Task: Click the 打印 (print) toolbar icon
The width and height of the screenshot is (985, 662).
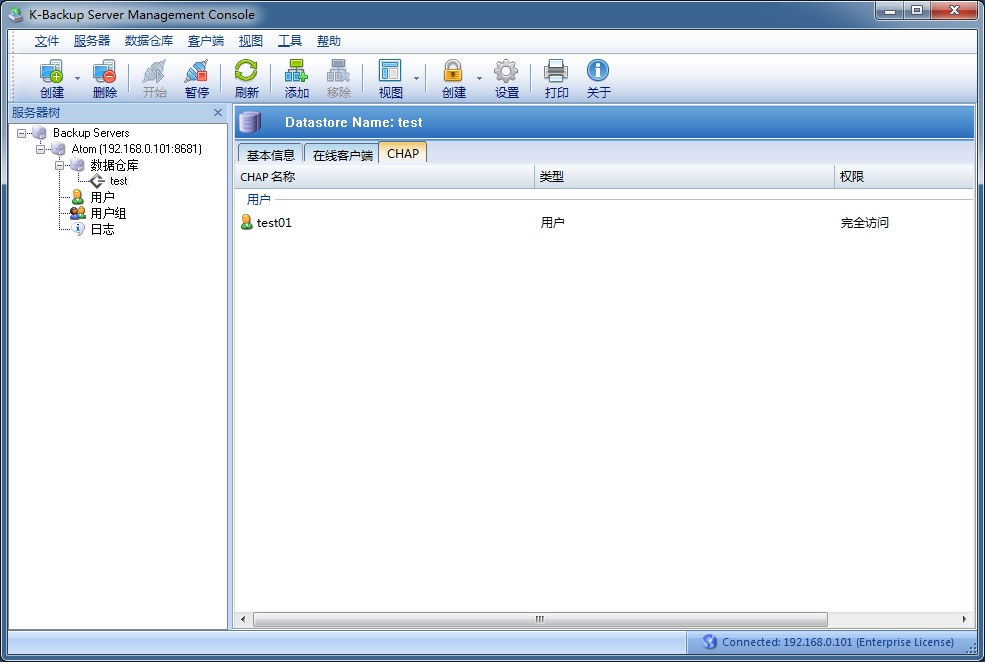Action: click(x=556, y=79)
